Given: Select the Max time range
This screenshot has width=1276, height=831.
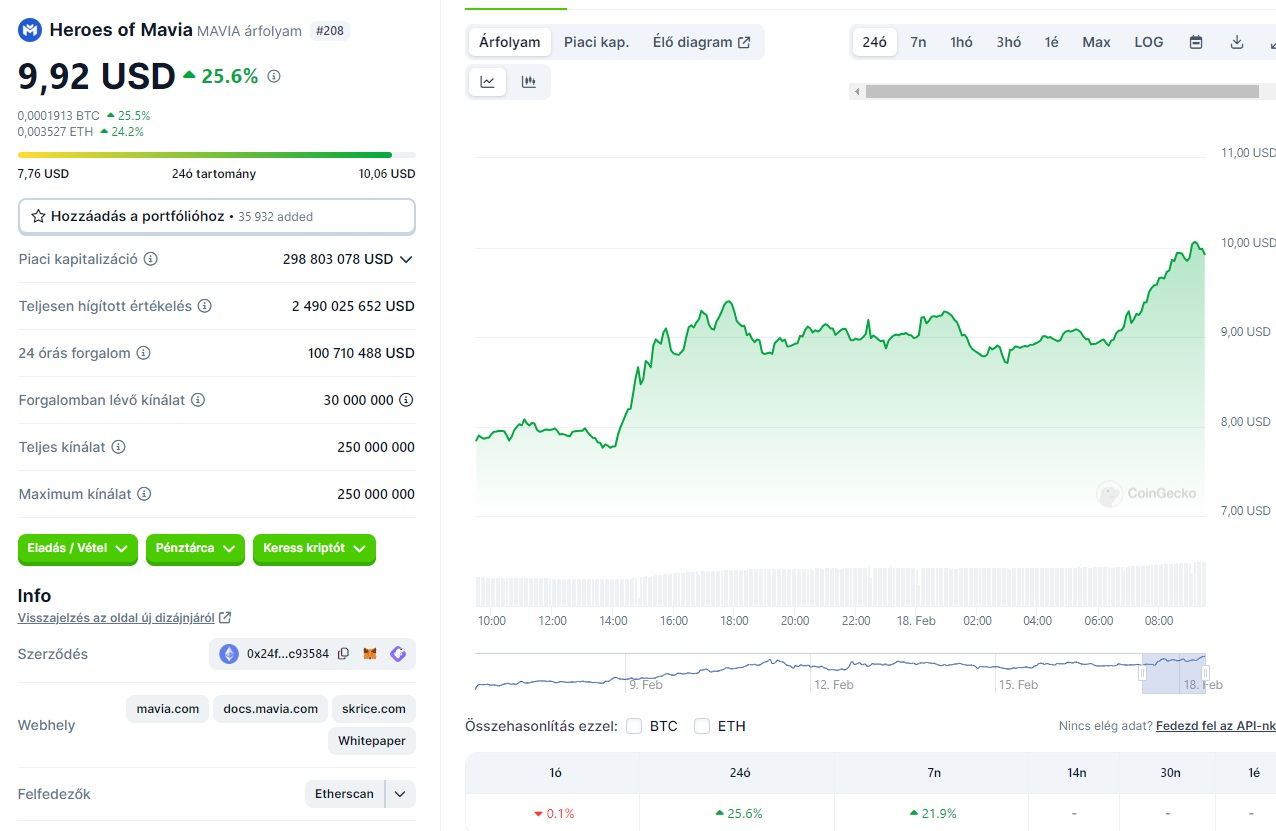Looking at the screenshot, I should point(1096,42).
